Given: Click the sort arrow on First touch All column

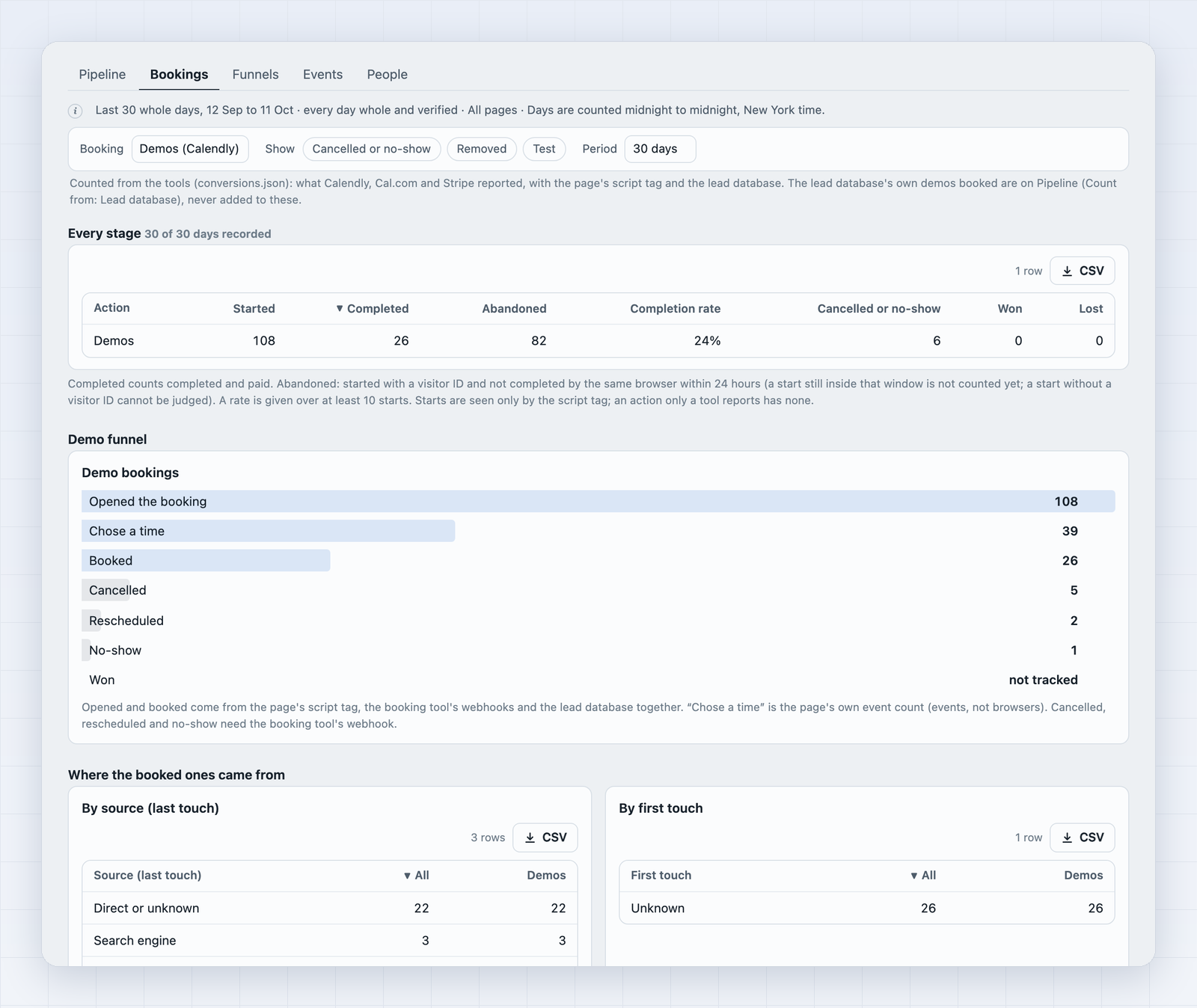Looking at the screenshot, I should coord(914,876).
